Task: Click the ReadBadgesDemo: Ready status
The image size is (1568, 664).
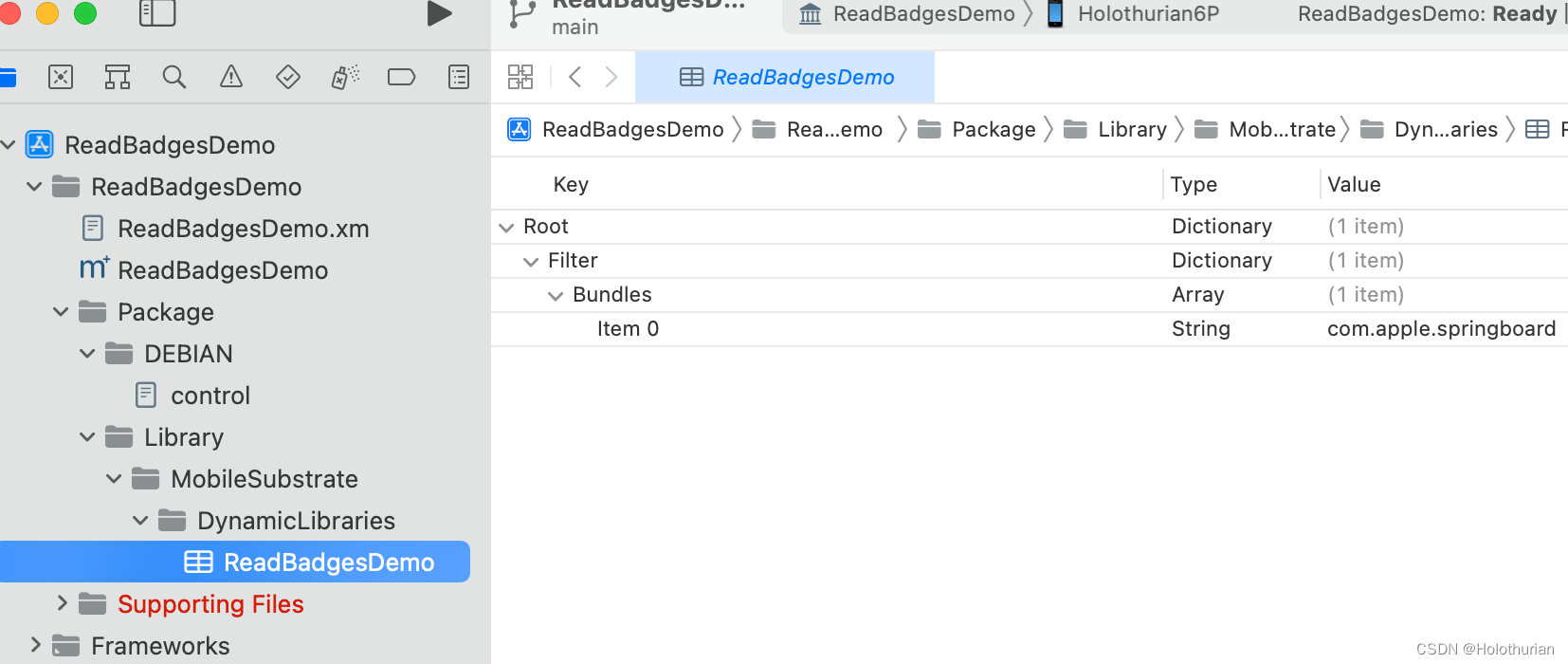Action: tap(1428, 14)
